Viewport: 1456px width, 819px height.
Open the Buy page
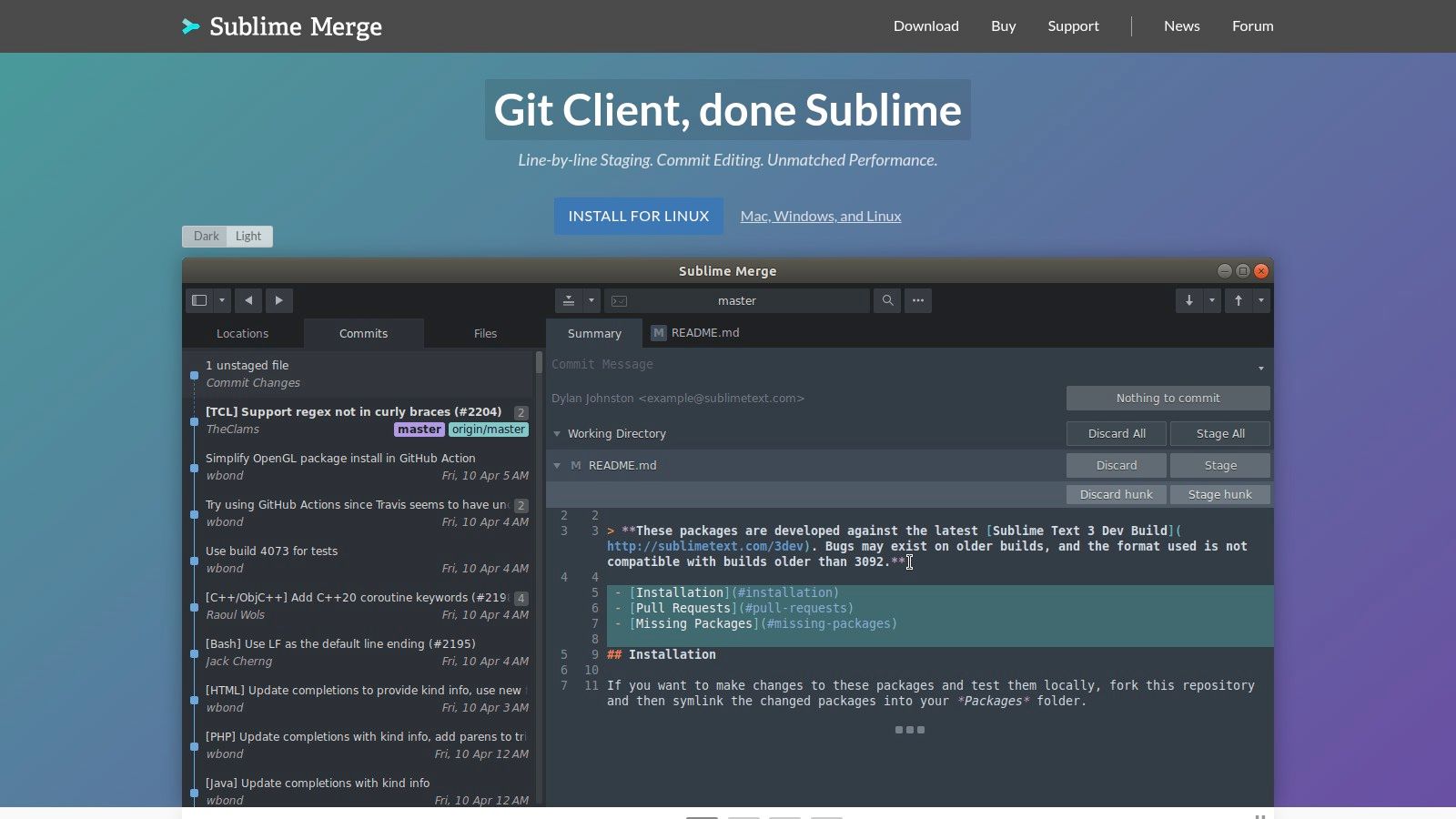click(x=1003, y=25)
